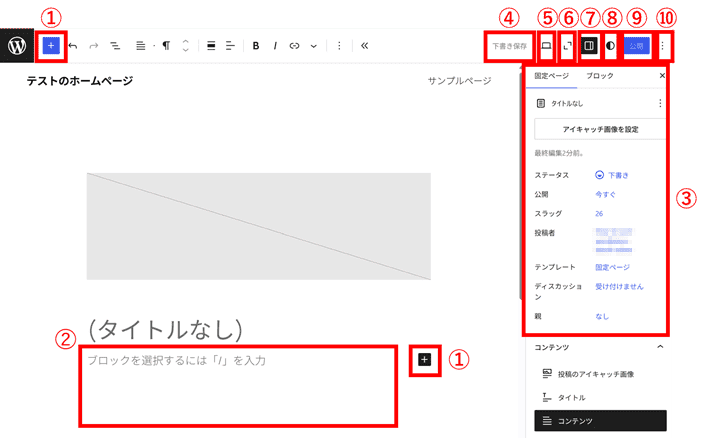Open the publish date 今すぐ
The image size is (710, 438).
pyautogui.click(x=605, y=194)
